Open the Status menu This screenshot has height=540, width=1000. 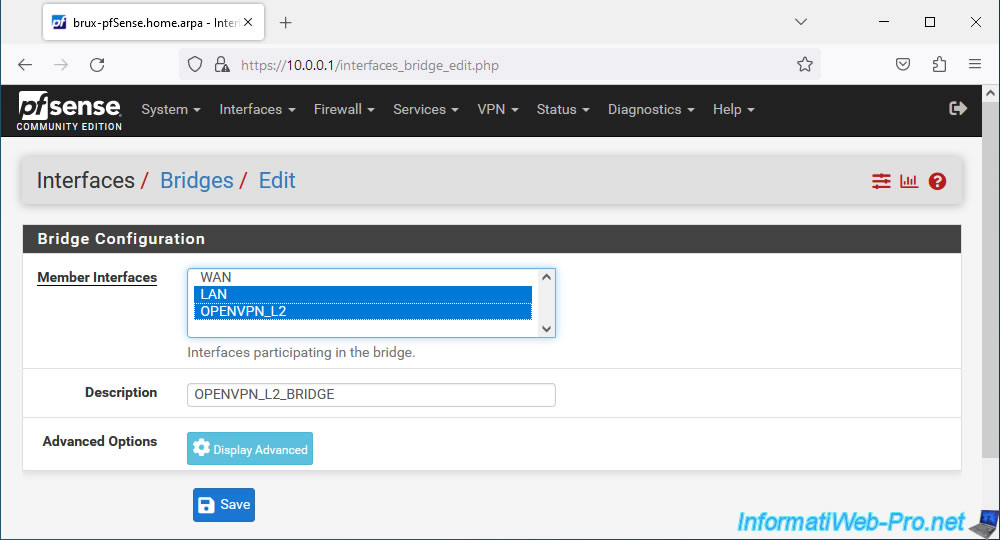562,110
